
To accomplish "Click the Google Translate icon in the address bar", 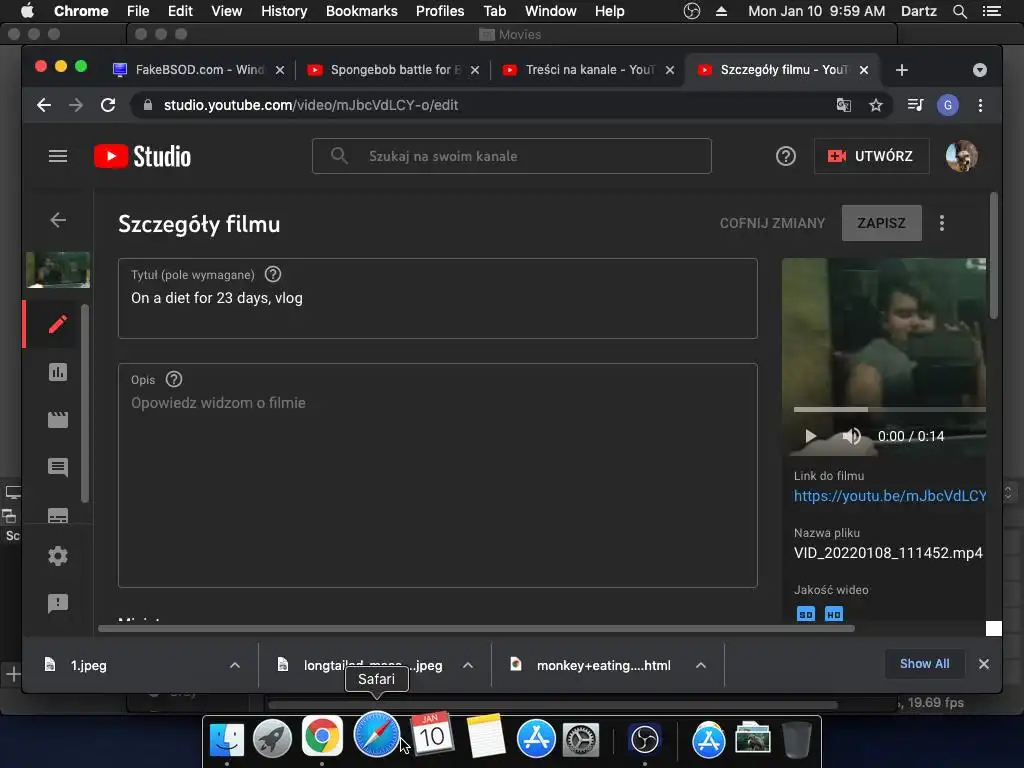I will pyautogui.click(x=844, y=105).
